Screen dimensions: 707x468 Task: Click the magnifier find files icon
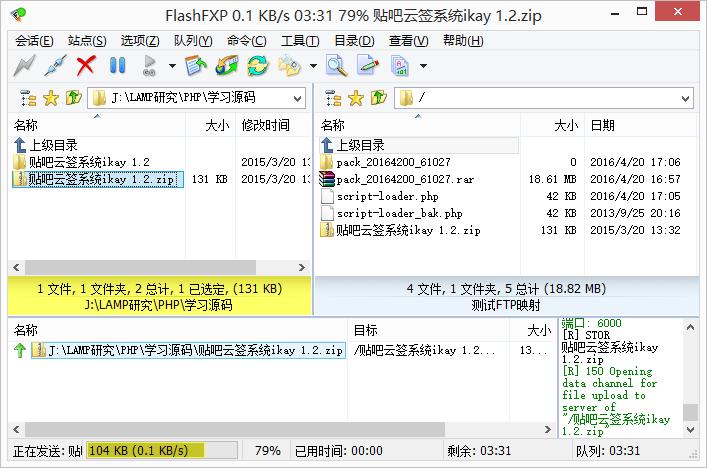tap(337, 66)
